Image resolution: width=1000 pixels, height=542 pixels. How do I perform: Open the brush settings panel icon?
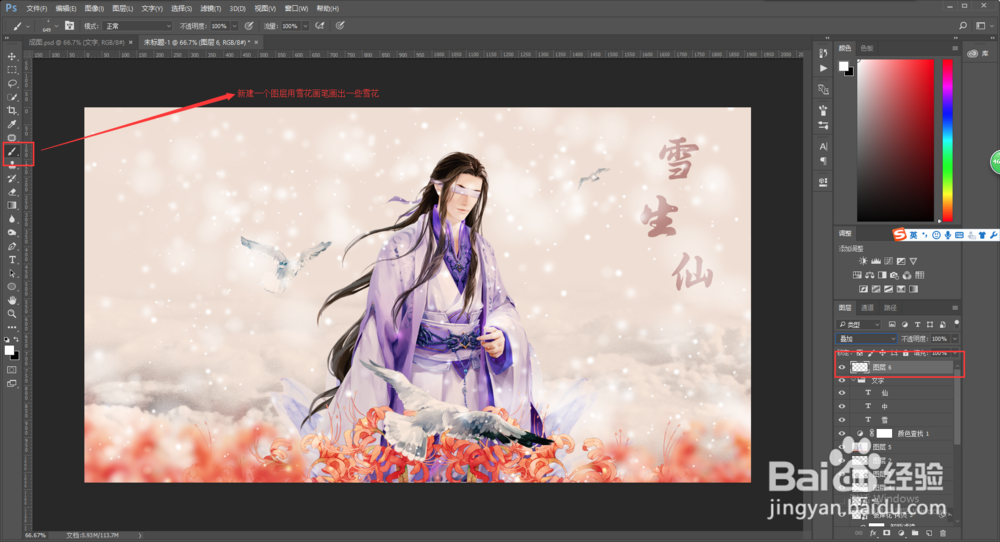tap(70, 26)
